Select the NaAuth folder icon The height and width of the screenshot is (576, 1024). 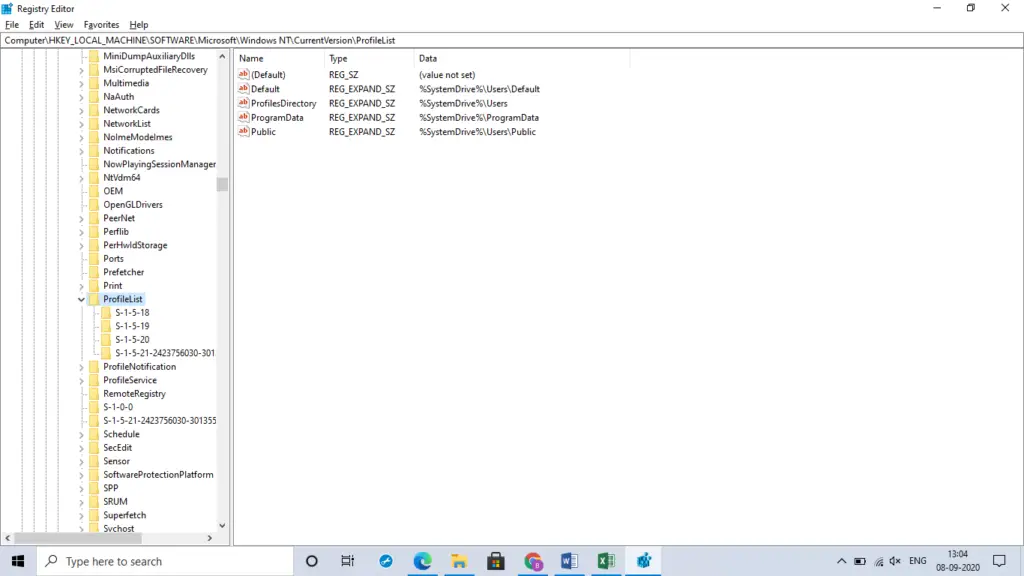coord(94,97)
